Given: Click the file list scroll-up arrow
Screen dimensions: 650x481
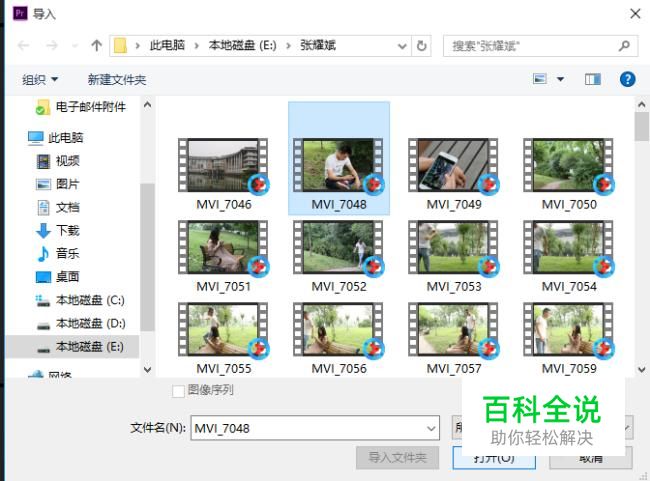Looking at the screenshot, I should point(642,105).
